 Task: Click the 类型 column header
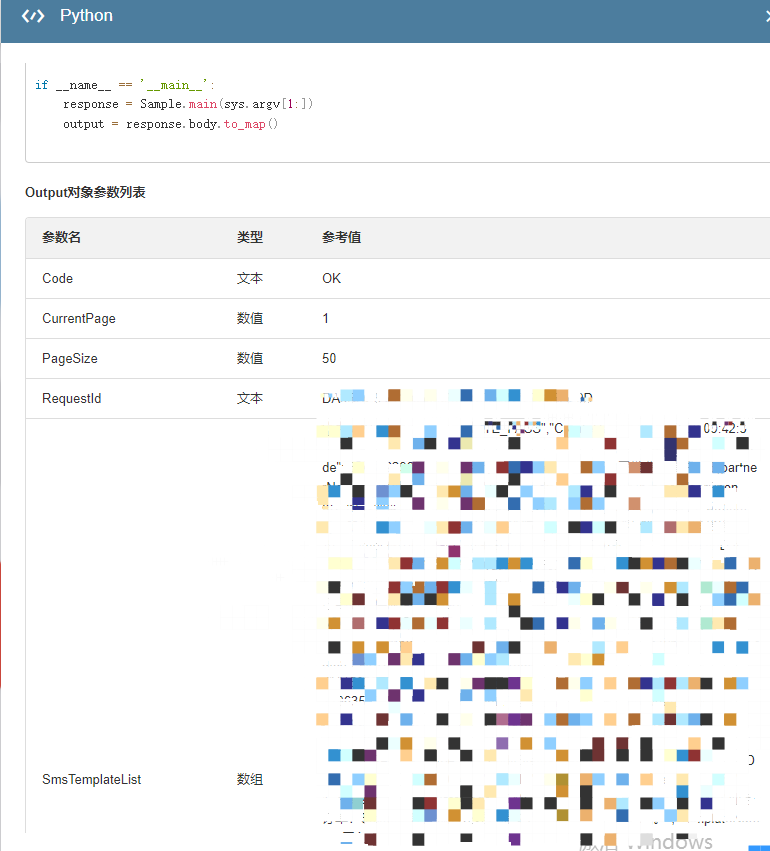point(250,238)
